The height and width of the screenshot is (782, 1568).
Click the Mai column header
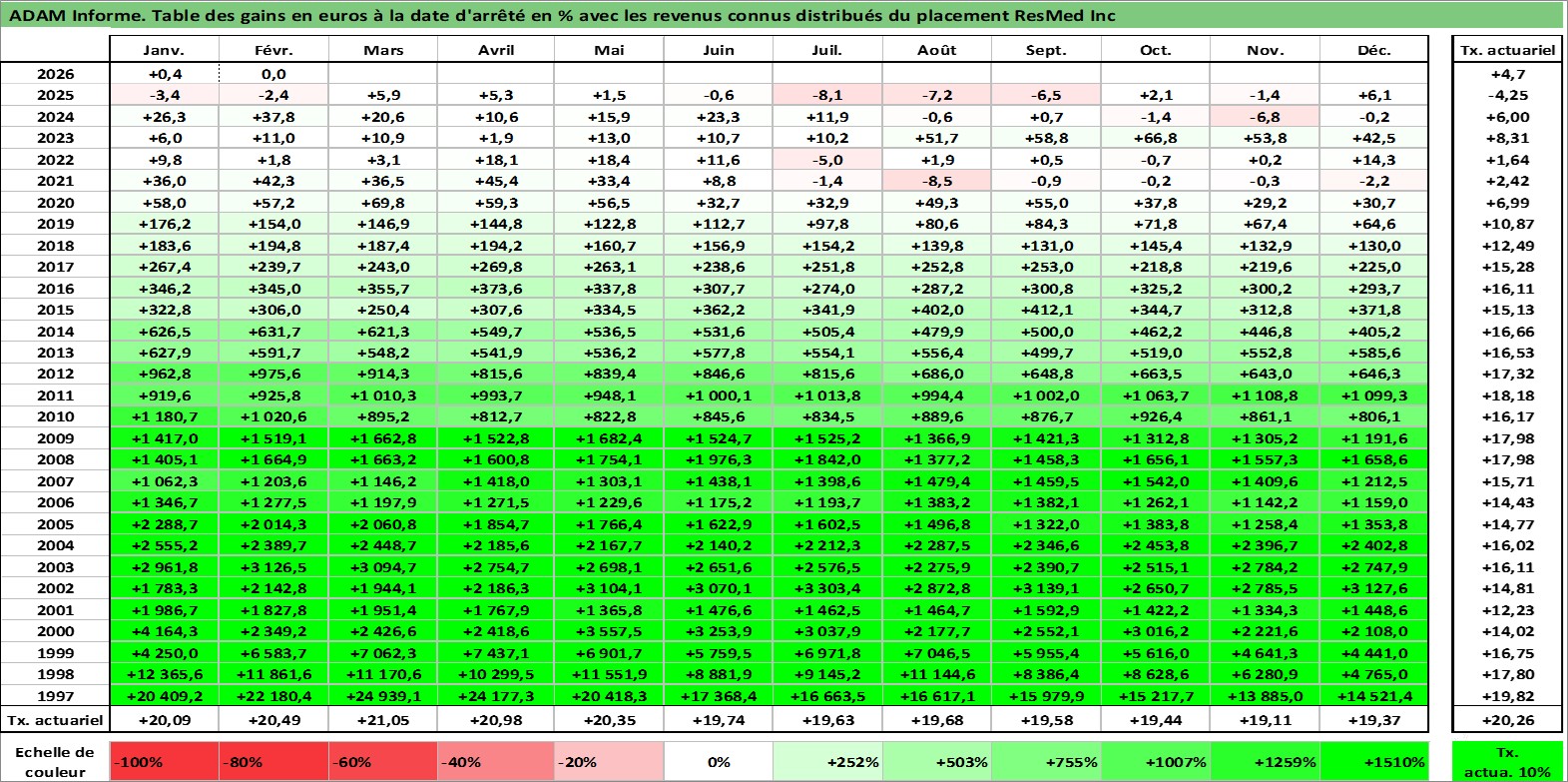click(609, 50)
